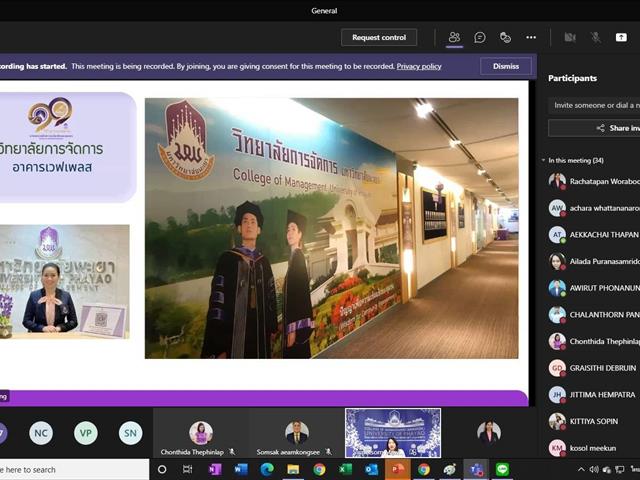
Task: Open the participants panel icon
Action: 454,38
